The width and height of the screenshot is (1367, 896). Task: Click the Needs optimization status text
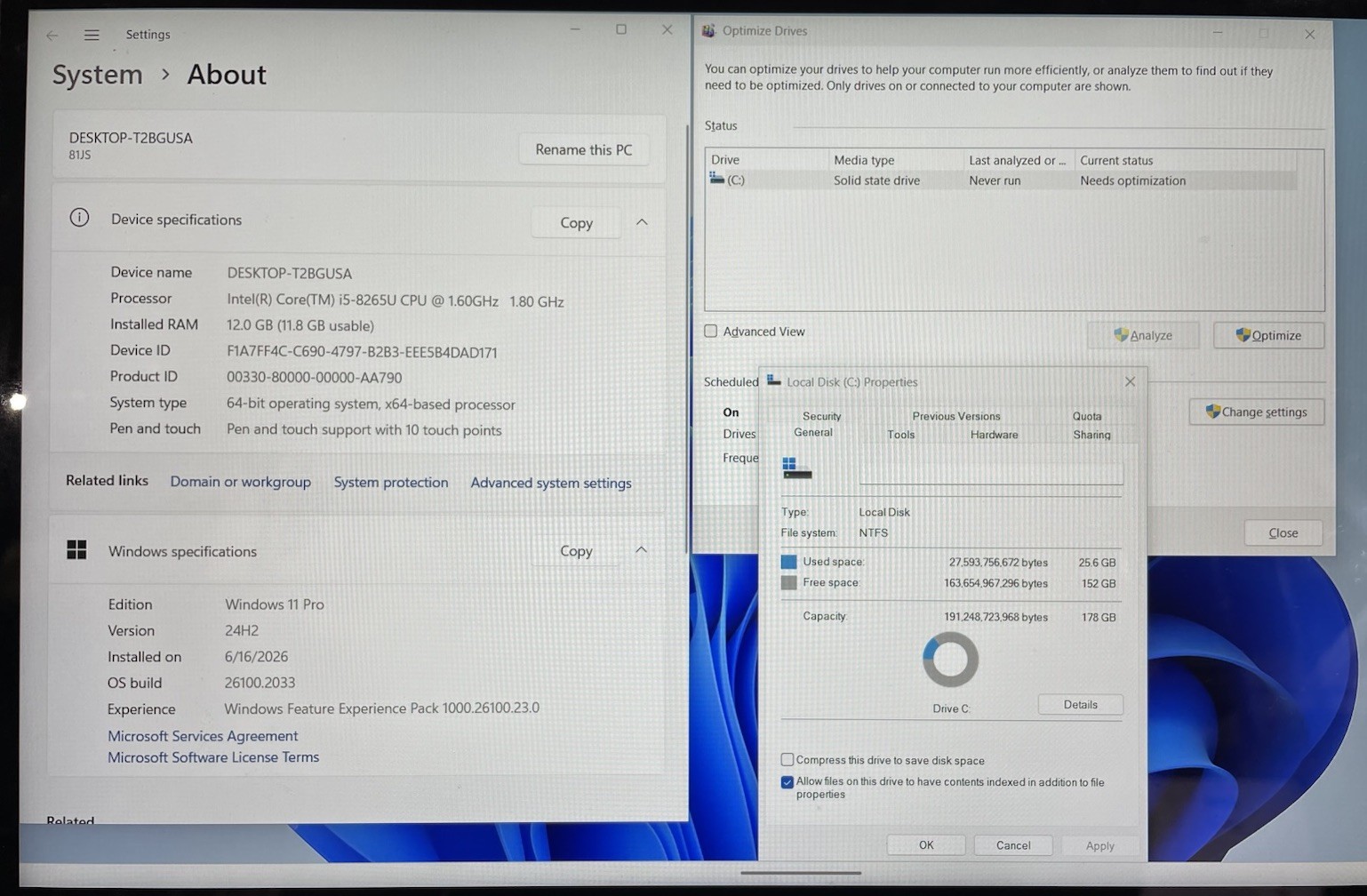(1133, 180)
